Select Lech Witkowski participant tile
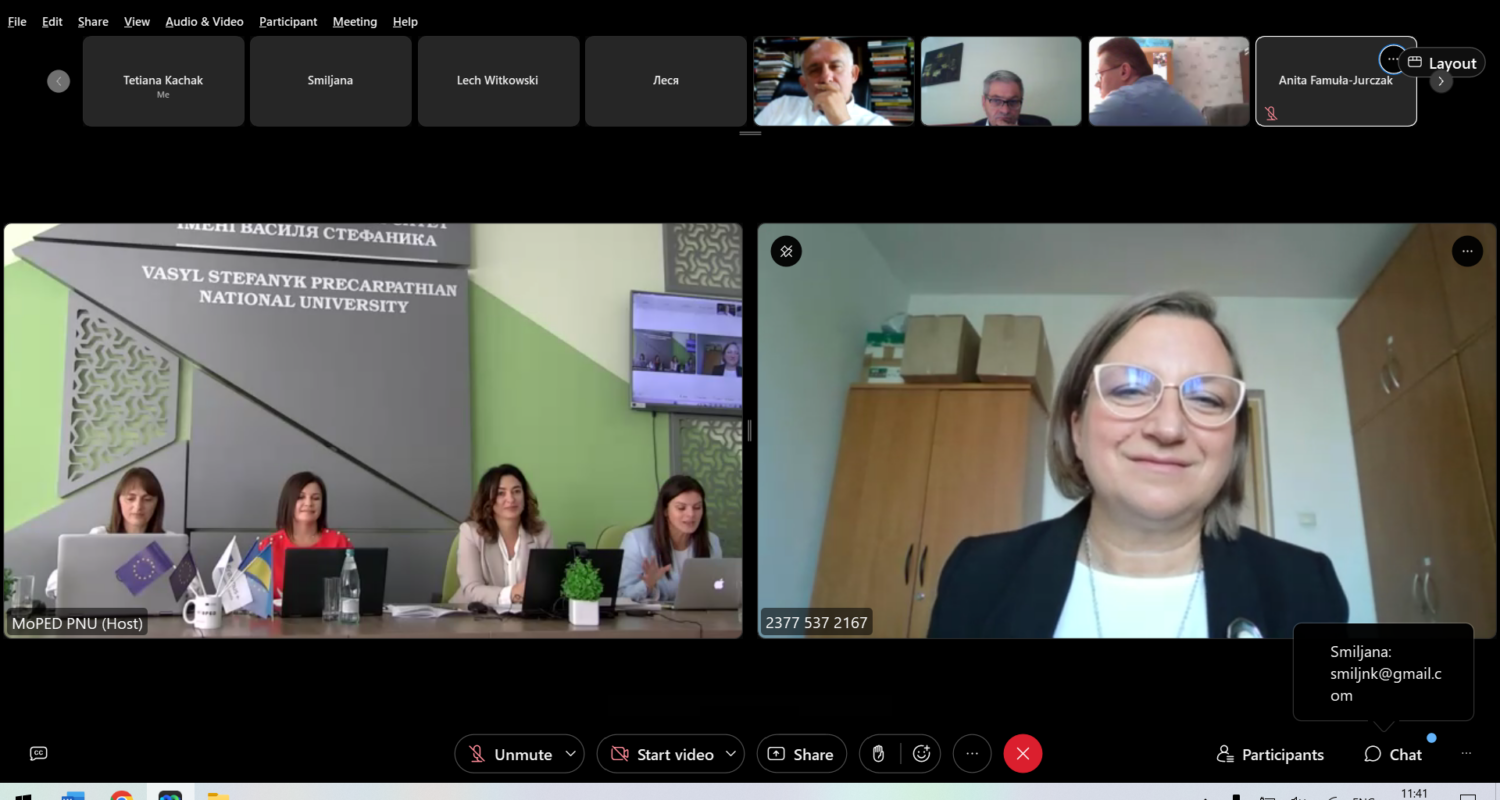Screen dimensions: 1500x800 [498, 81]
